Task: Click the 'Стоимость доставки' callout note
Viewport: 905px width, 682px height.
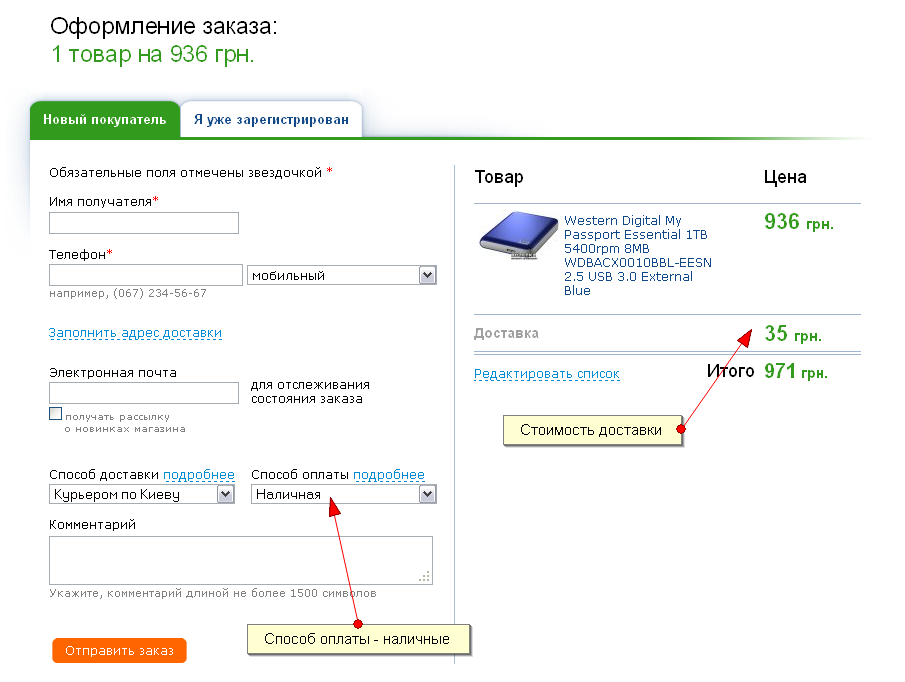Action: [591, 431]
